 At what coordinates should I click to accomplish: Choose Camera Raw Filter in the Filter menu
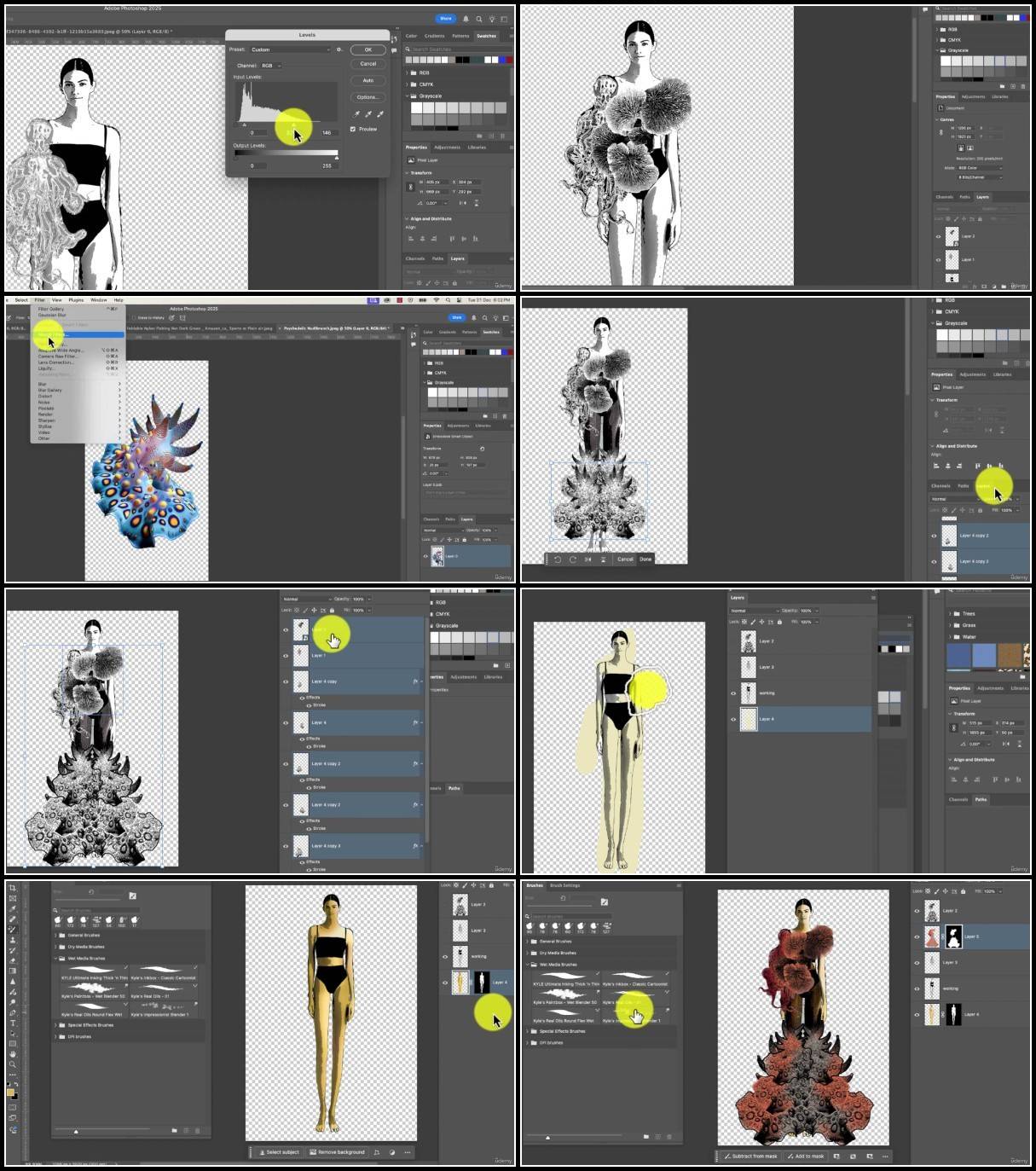[78, 357]
